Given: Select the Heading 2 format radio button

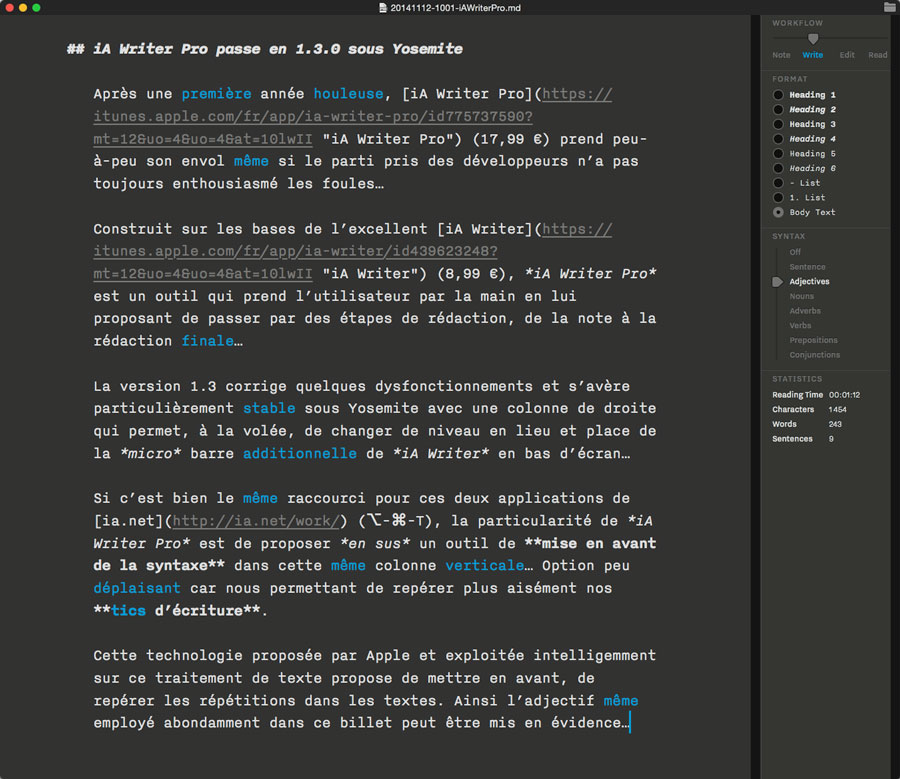Looking at the screenshot, I should [778, 110].
